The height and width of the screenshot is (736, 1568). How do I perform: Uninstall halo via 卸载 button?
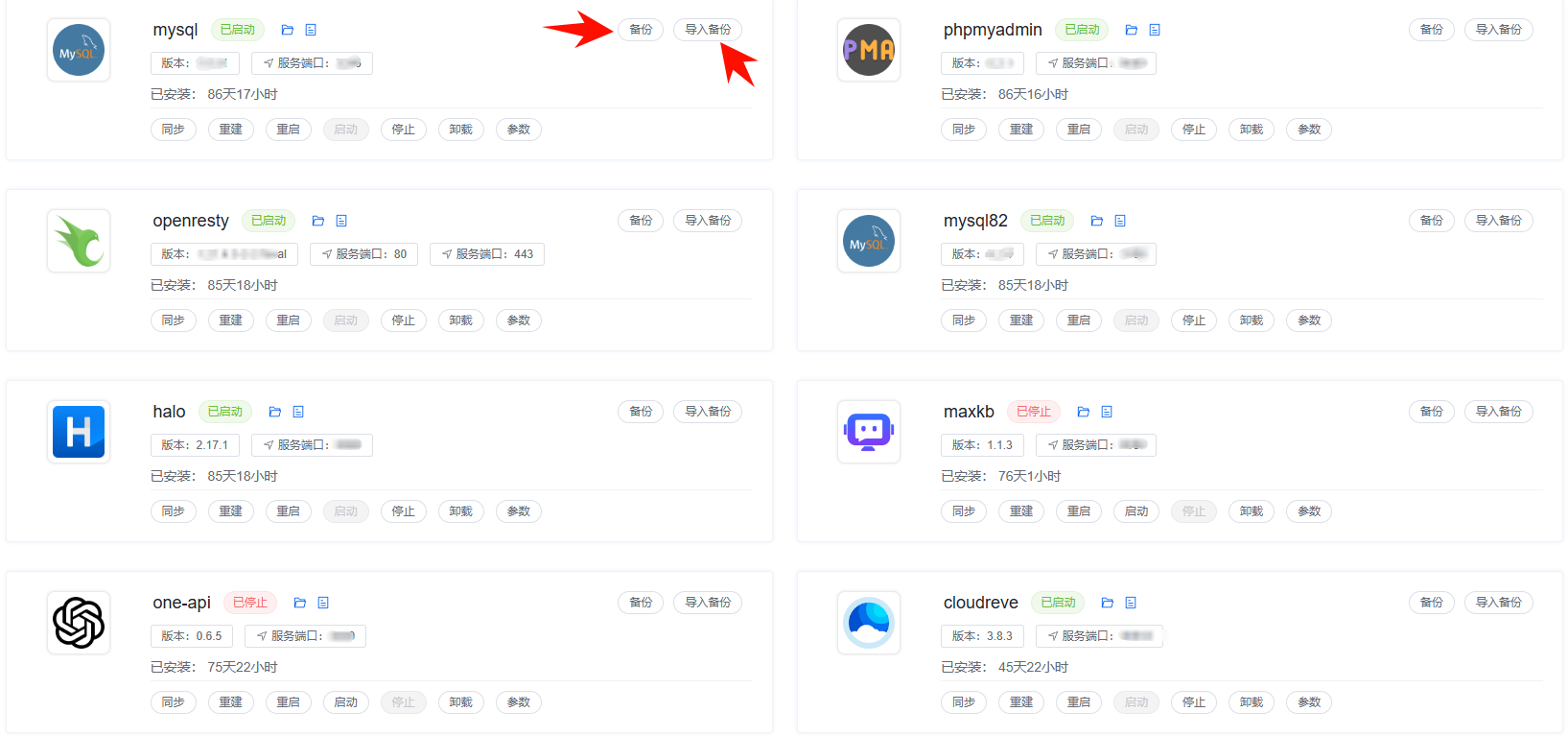tap(461, 511)
